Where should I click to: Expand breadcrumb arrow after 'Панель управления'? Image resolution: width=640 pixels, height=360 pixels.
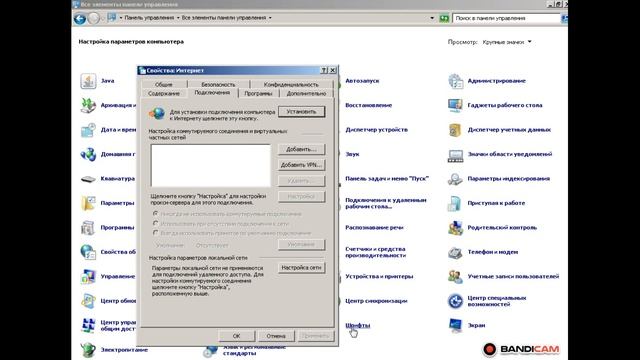tap(178, 18)
